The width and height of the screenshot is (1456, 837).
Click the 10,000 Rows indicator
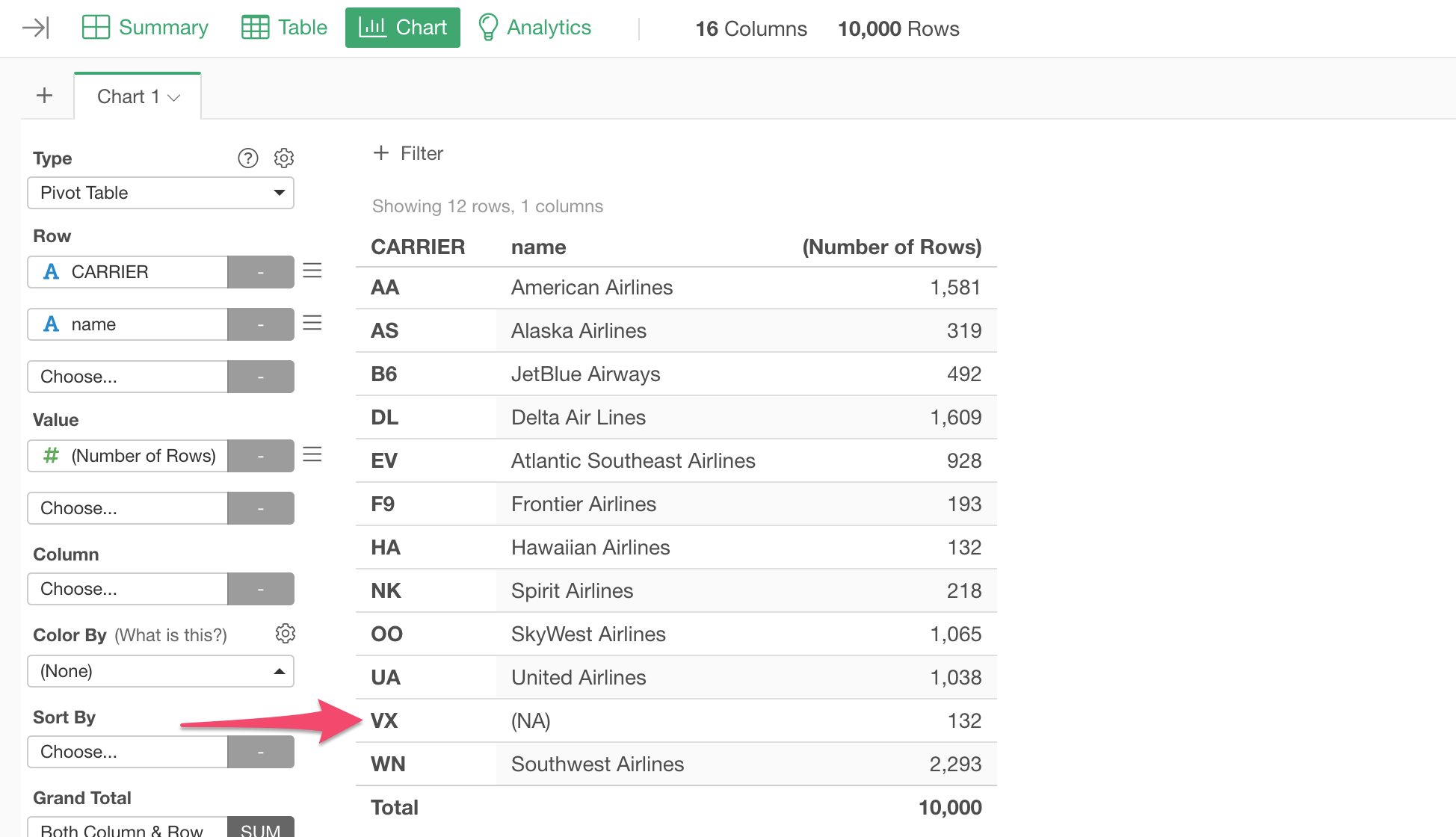[x=898, y=29]
